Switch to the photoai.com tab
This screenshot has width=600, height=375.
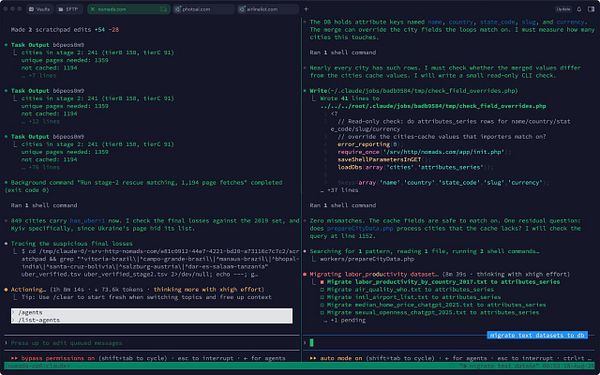[203, 9]
